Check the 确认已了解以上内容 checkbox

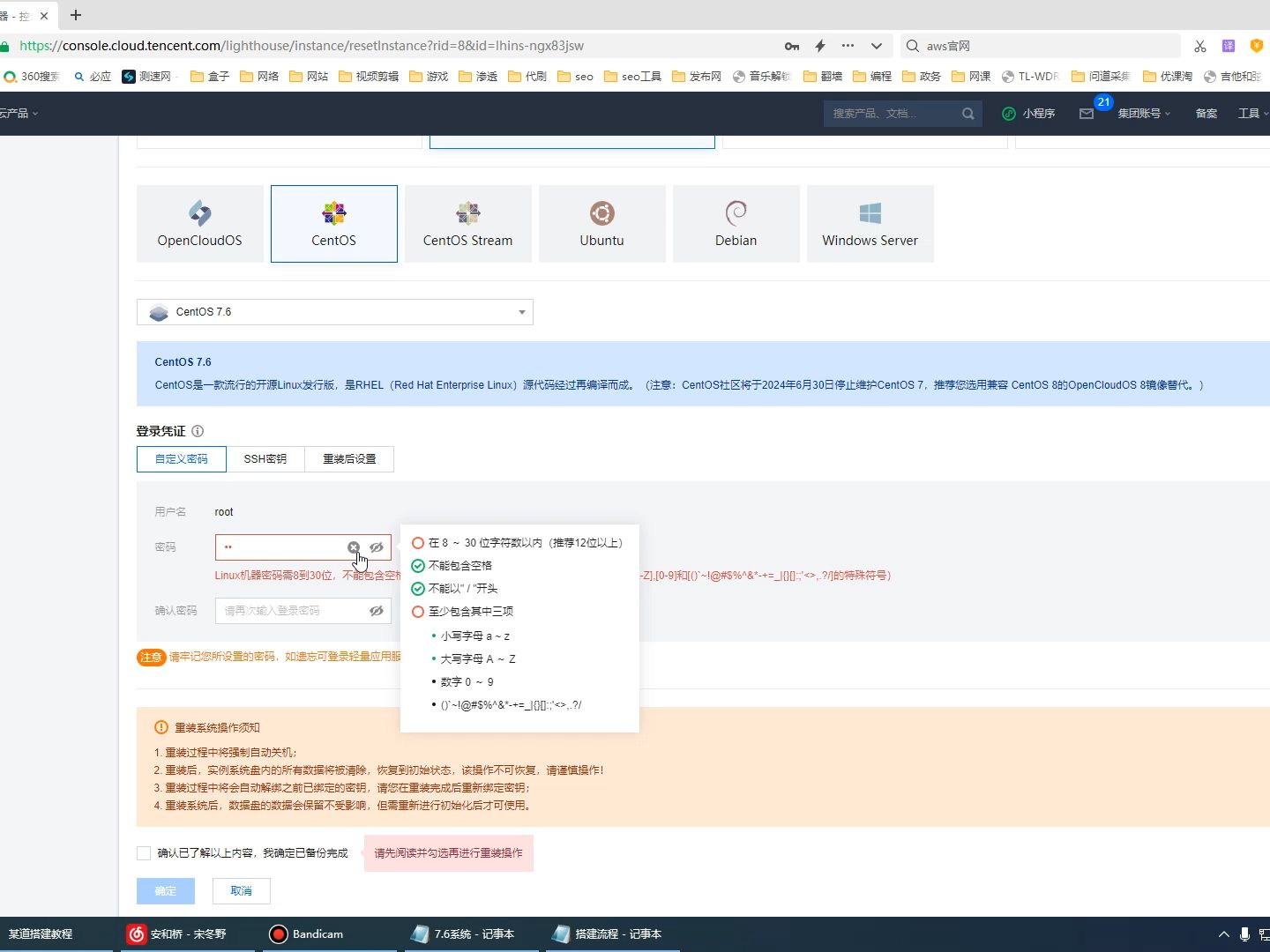pyautogui.click(x=144, y=853)
